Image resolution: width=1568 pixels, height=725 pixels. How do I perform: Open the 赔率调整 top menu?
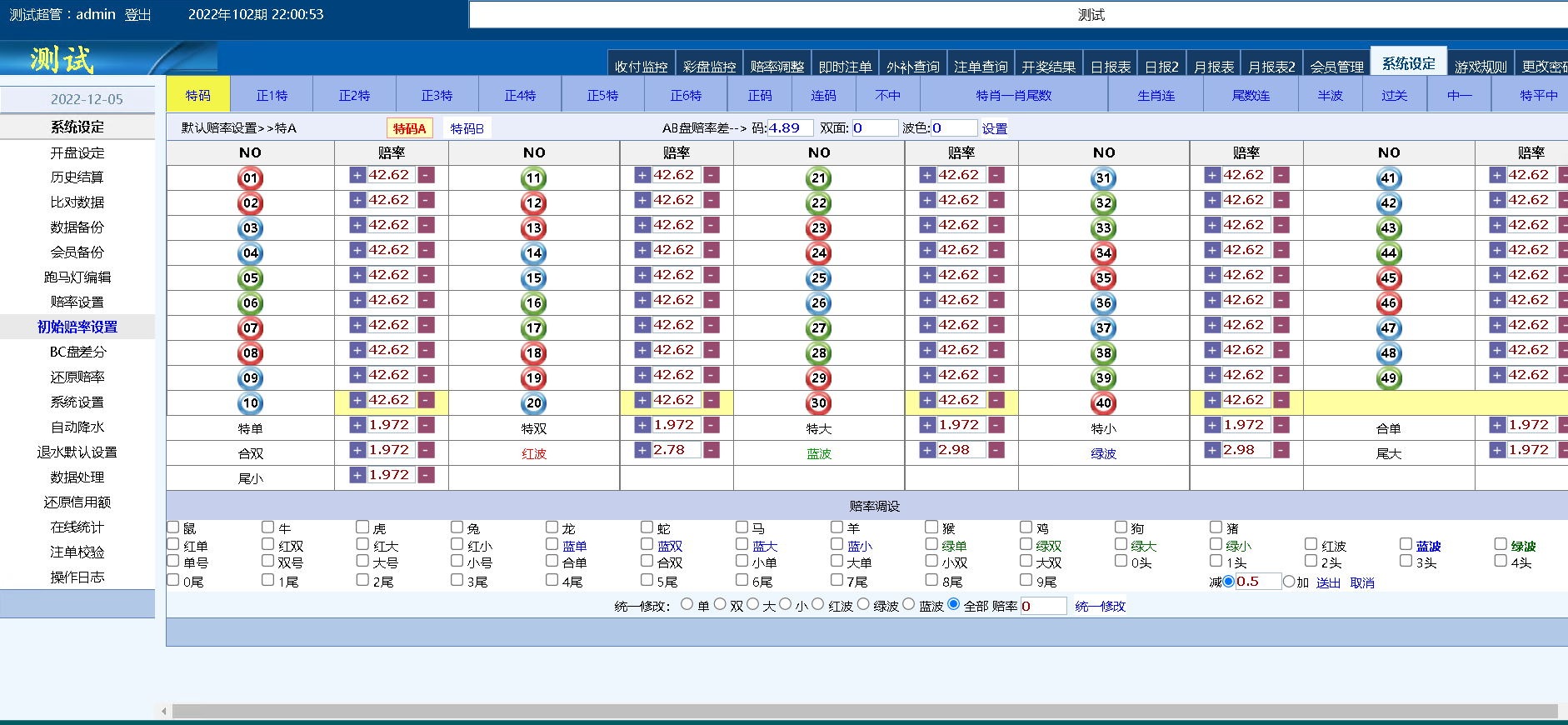click(777, 67)
